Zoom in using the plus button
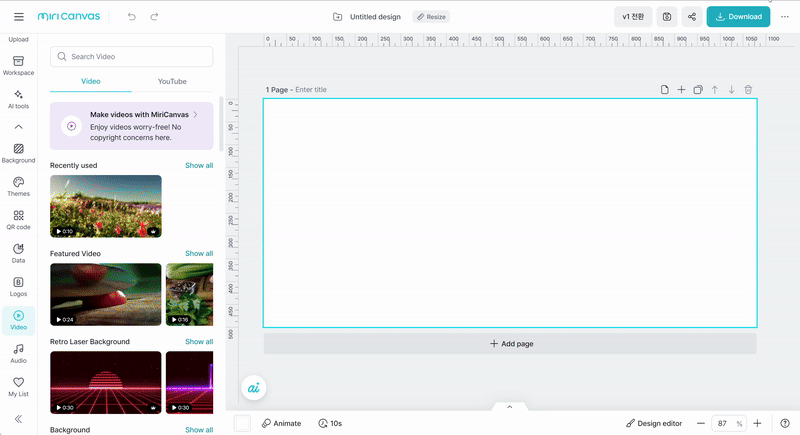This screenshot has height=435, width=800. 757,423
